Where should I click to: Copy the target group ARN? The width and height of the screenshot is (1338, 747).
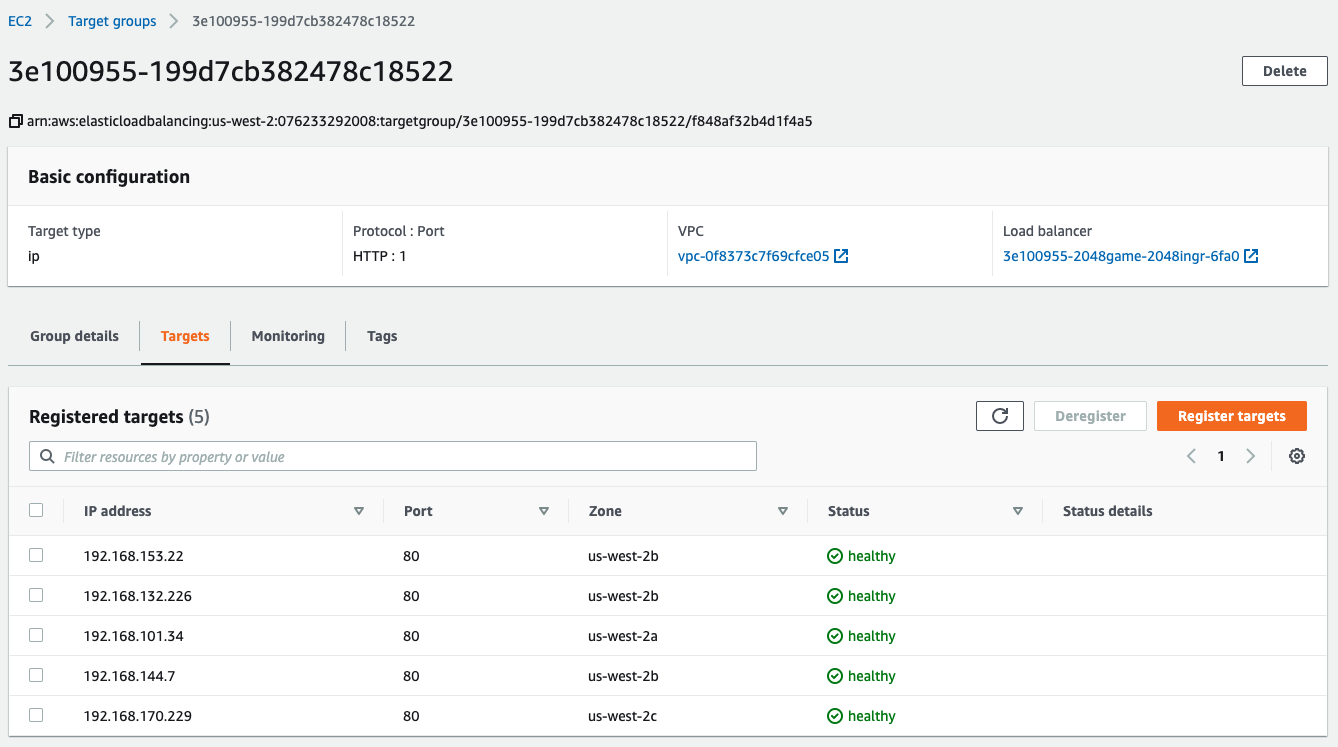coord(15,120)
